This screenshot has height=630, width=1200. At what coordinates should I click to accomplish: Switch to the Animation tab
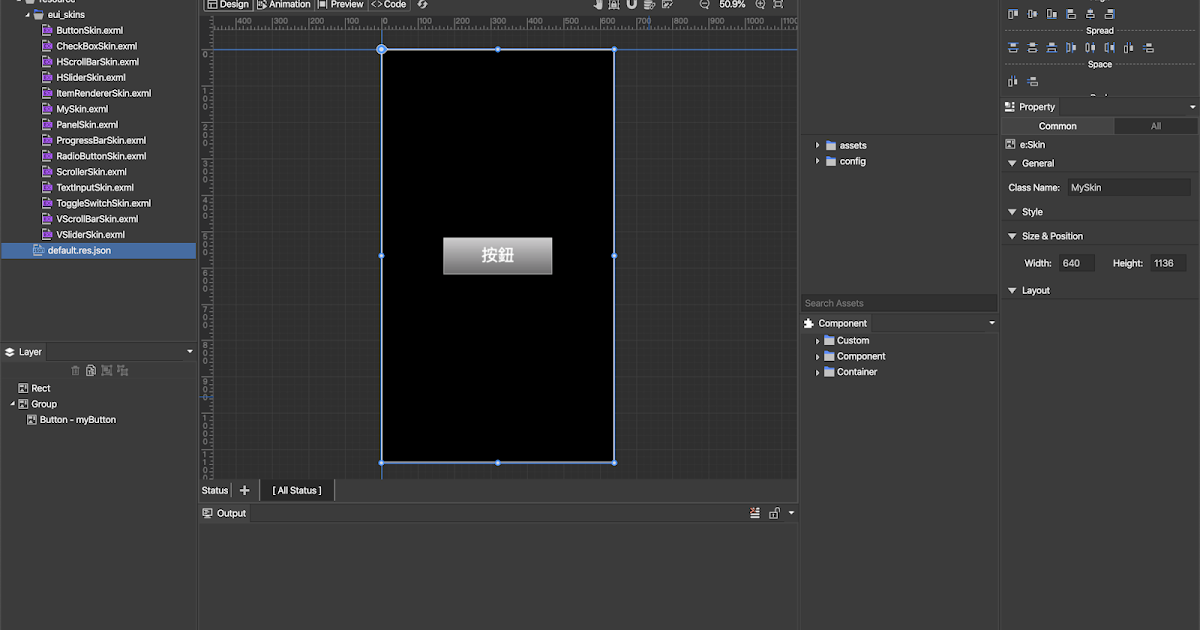[x=284, y=5]
